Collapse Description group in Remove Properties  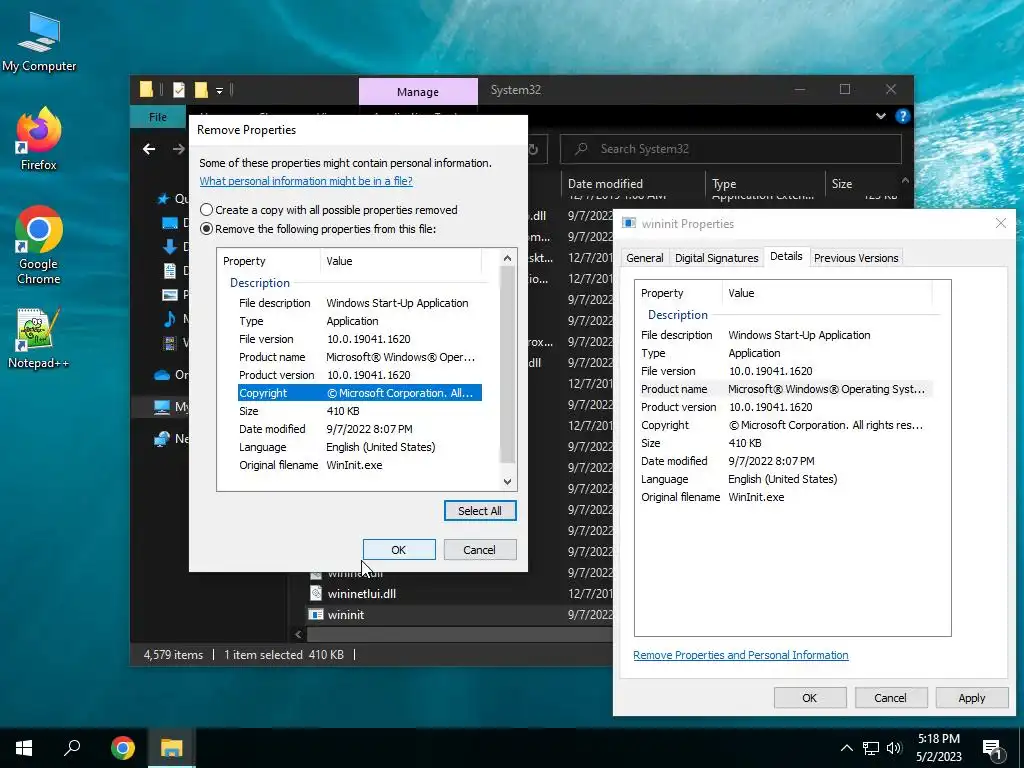(x=259, y=283)
